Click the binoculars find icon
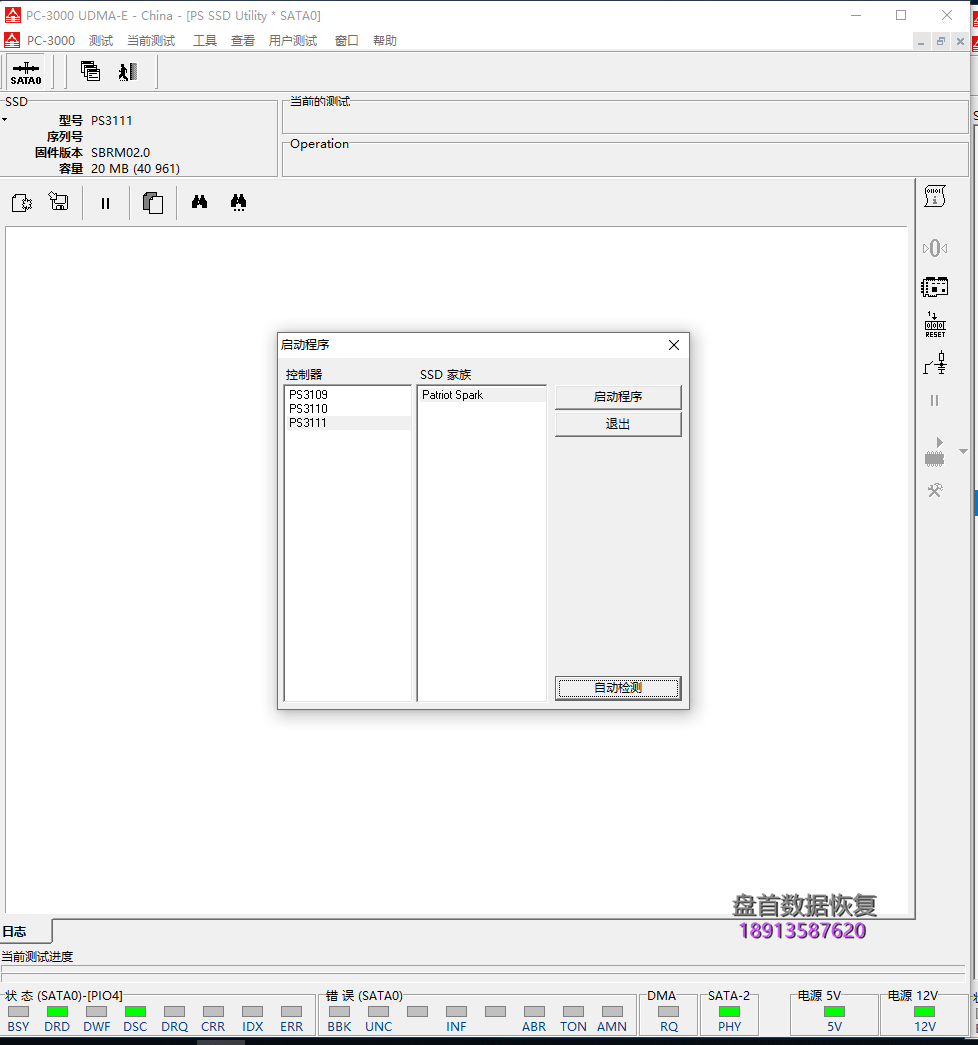This screenshot has width=978, height=1045. [x=199, y=202]
